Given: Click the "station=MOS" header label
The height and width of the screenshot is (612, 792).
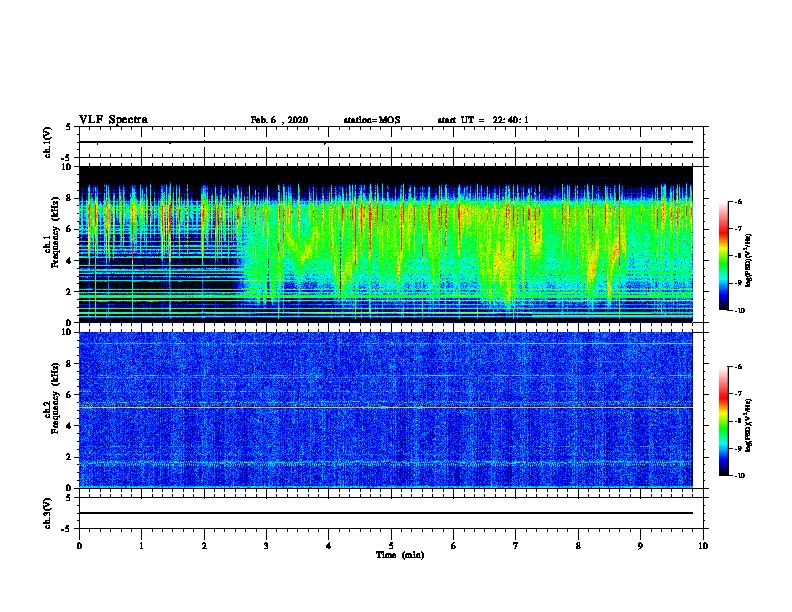Looking at the screenshot, I should tap(372, 120).
